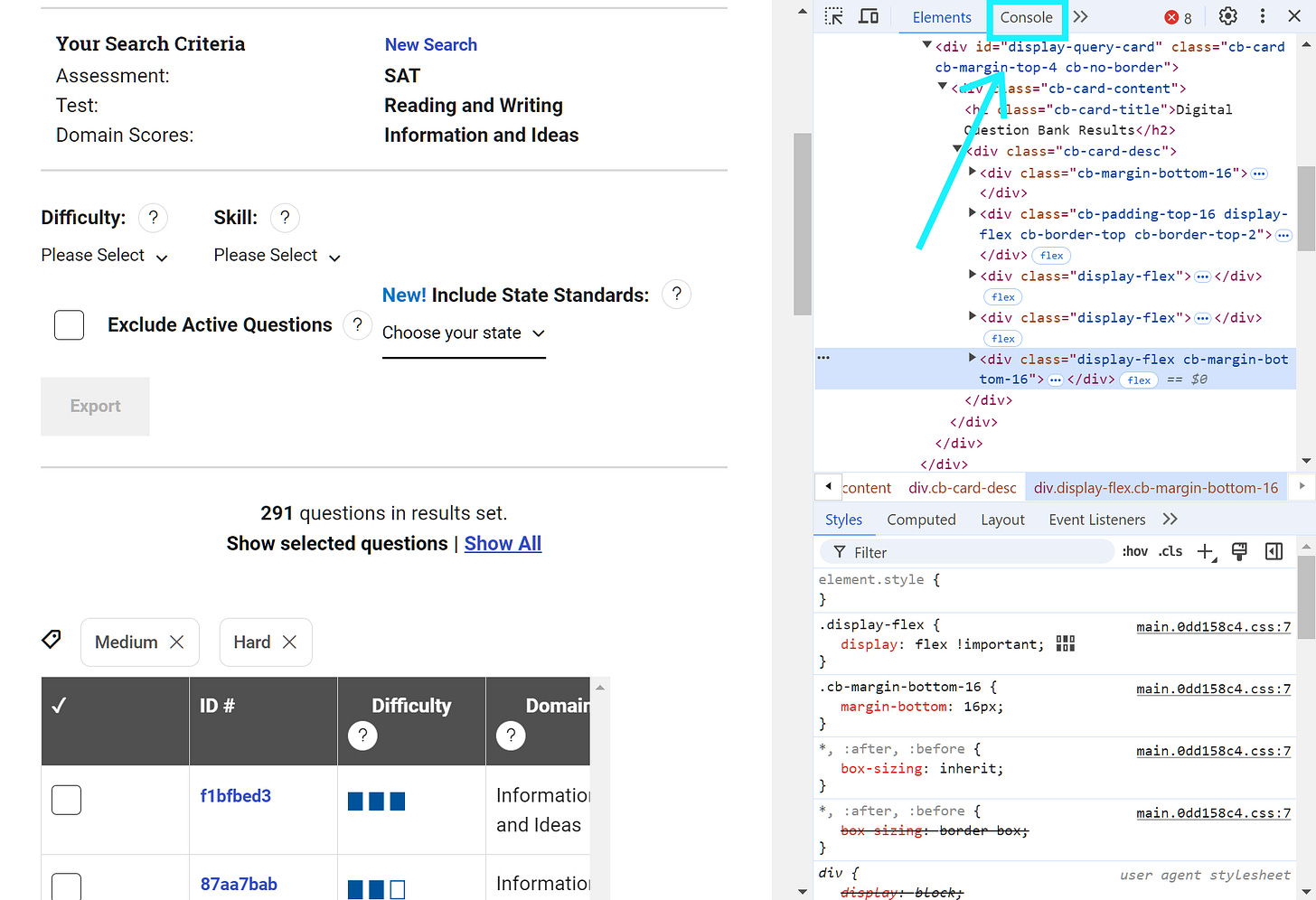Image resolution: width=1316 pixels, height=900 pixels.
Task: Toggle flex badge on selected cb-margin-bottom-16 div
Action: [x=1139, y=380]
